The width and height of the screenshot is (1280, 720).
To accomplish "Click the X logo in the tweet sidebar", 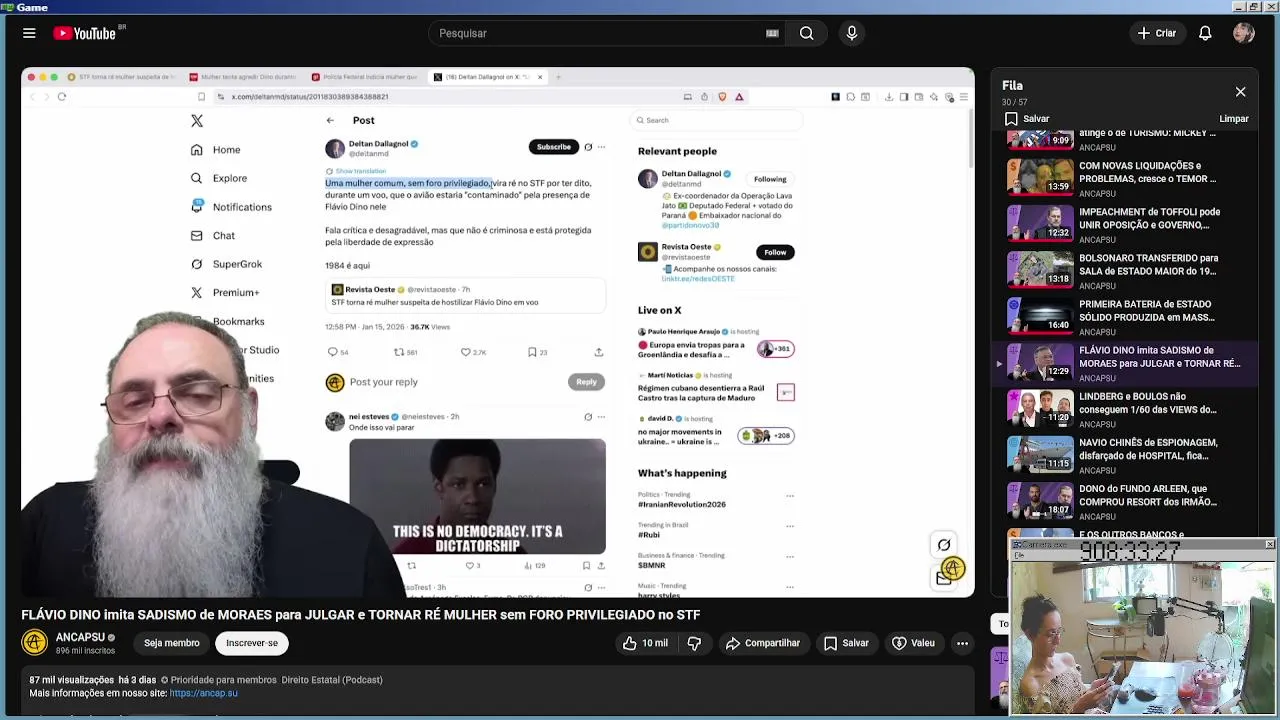I will (197, 121).
